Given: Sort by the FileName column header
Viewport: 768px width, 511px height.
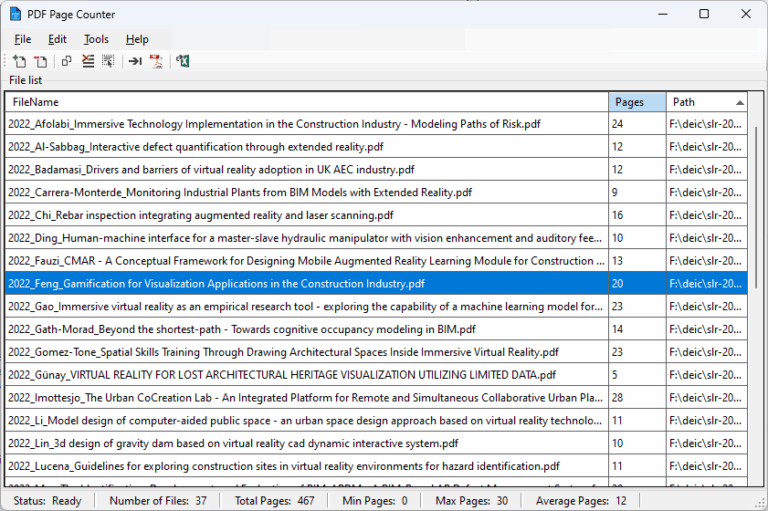Looking at the screenshot, I should 307,102.
